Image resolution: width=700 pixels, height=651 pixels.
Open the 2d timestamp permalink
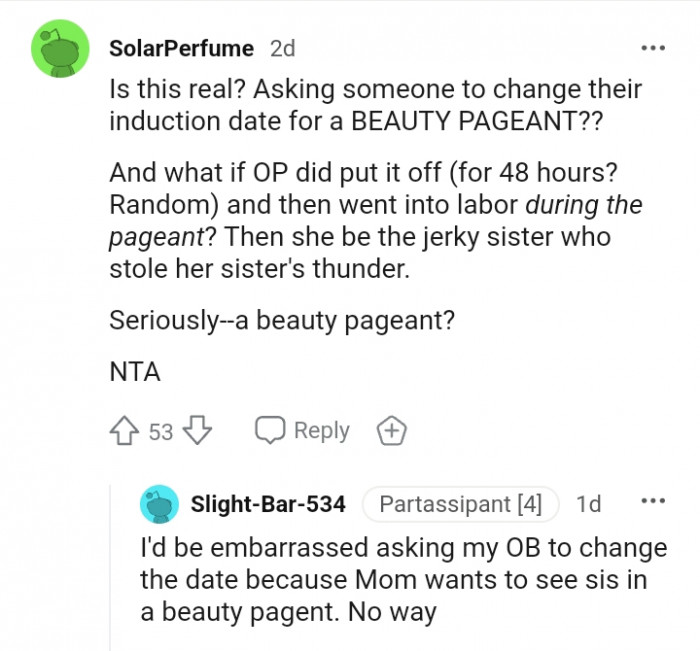[282, 48]
